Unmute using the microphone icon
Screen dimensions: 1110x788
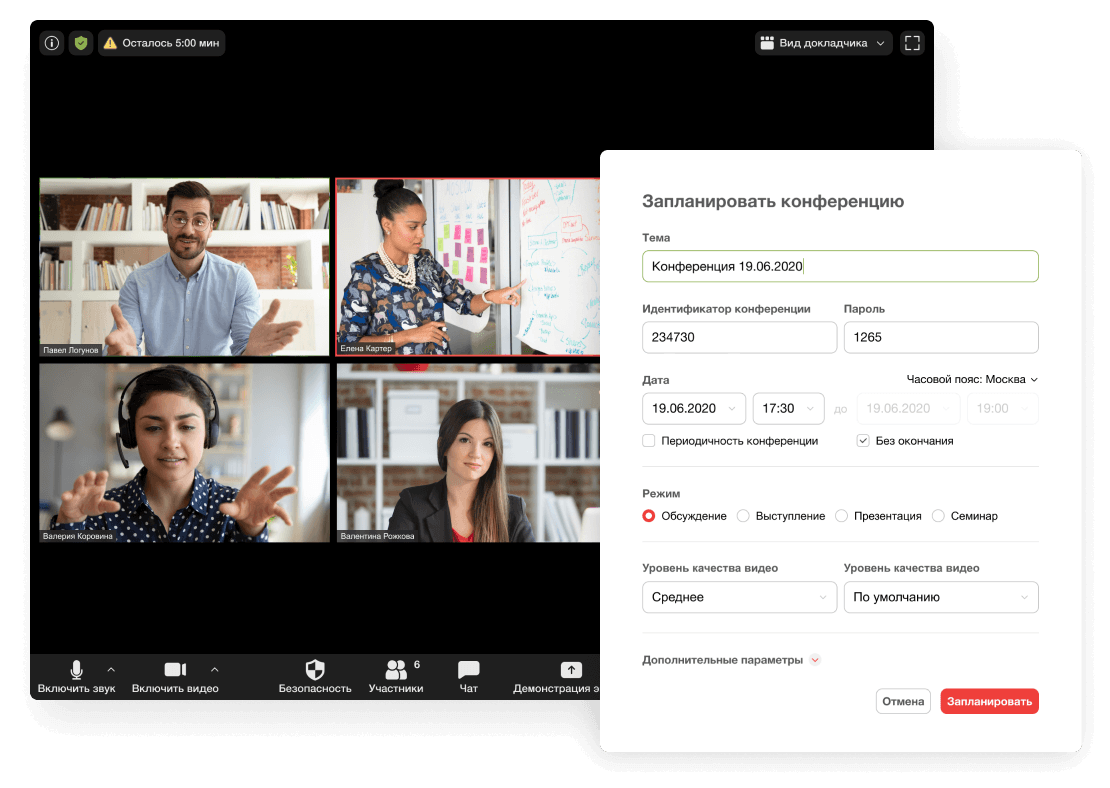[76, 670]
